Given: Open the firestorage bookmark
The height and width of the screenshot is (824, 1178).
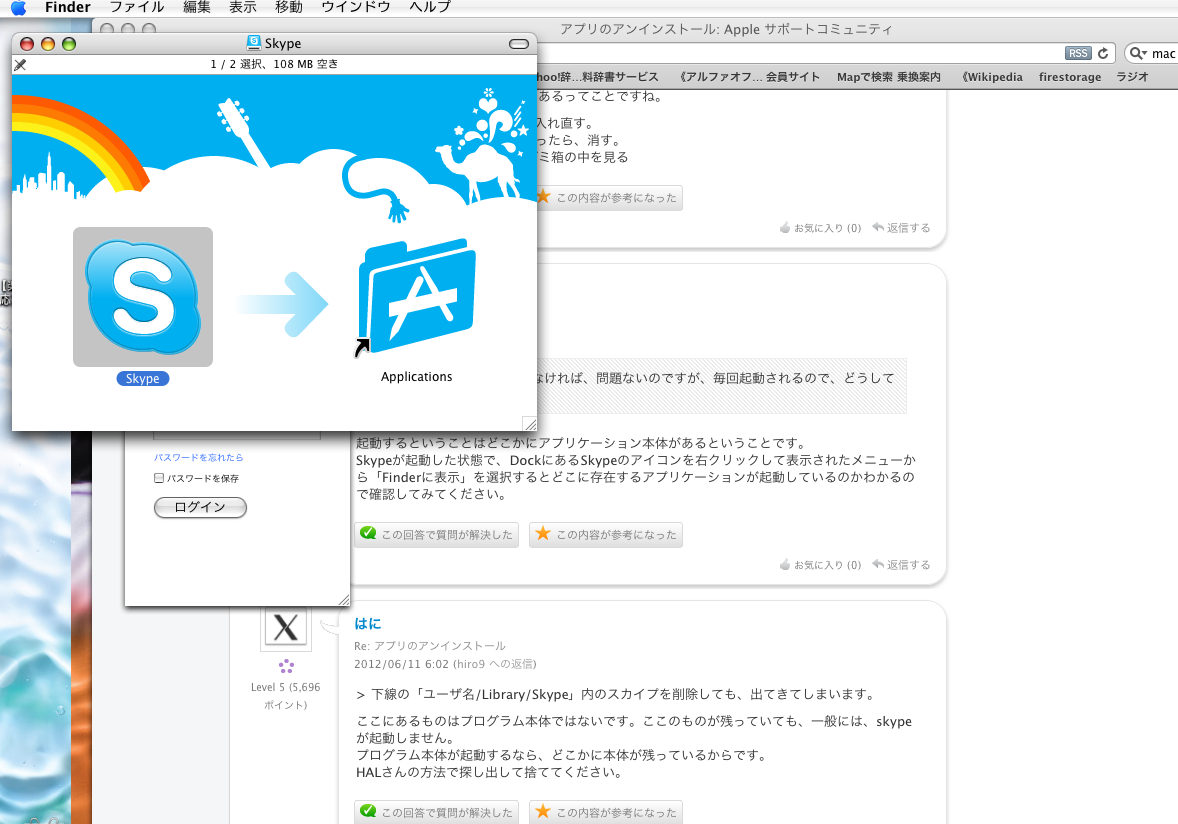Looking at the screenshot, I should [1070, 77].
